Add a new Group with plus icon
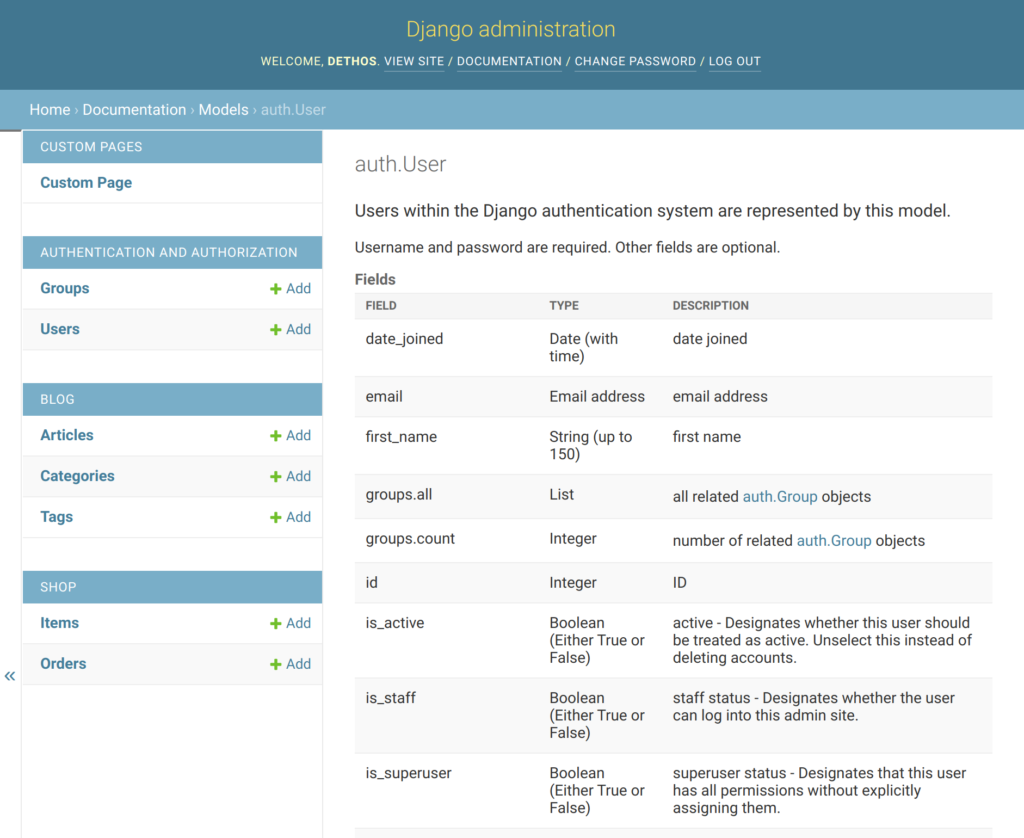This screenshot has width=1024, height=838. point(291,289)
